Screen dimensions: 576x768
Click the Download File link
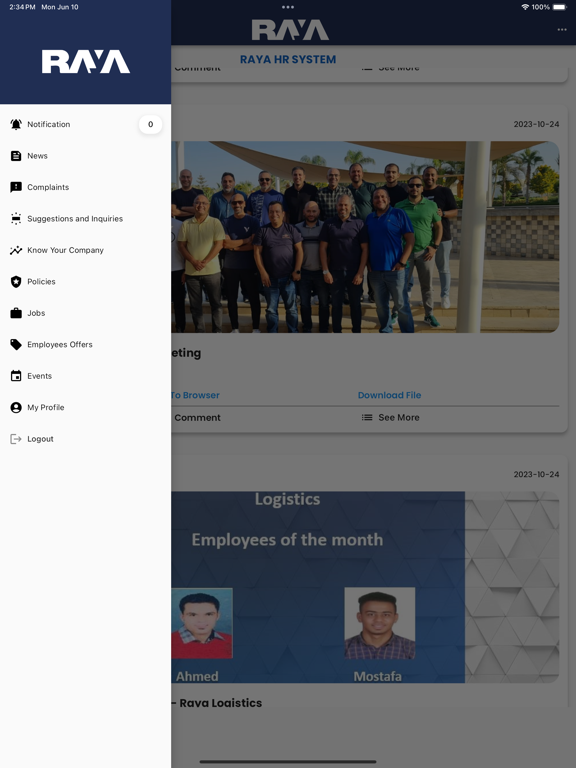tap(389, 395)
